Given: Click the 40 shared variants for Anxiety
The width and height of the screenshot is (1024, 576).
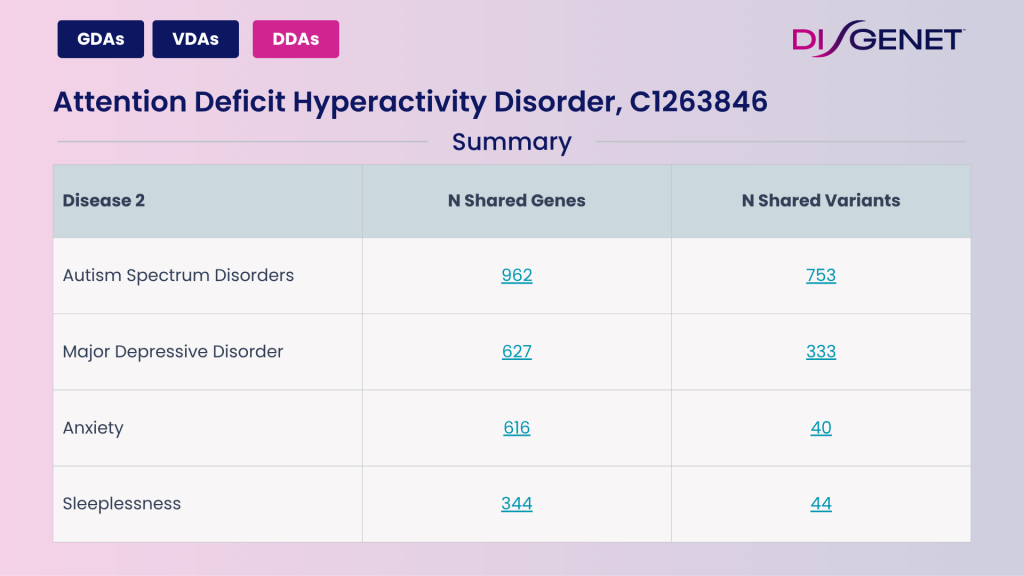Looking at the screenshot, I should pyautogui.click(x=820, y=427).
